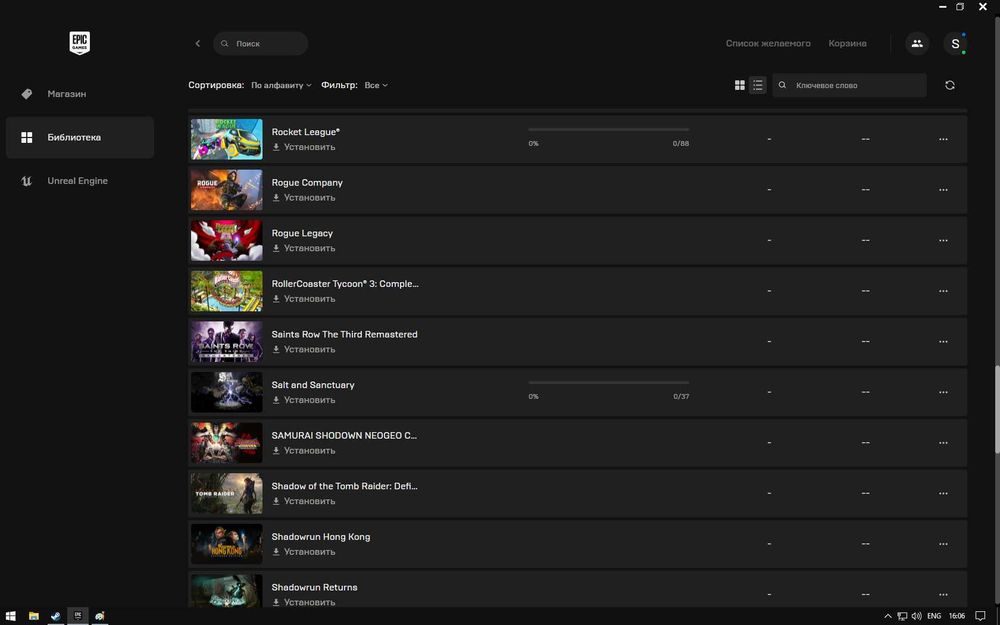Click the ENG language indicator
The height and width of the screenshot is (625, 1000).
click(934, 616)
